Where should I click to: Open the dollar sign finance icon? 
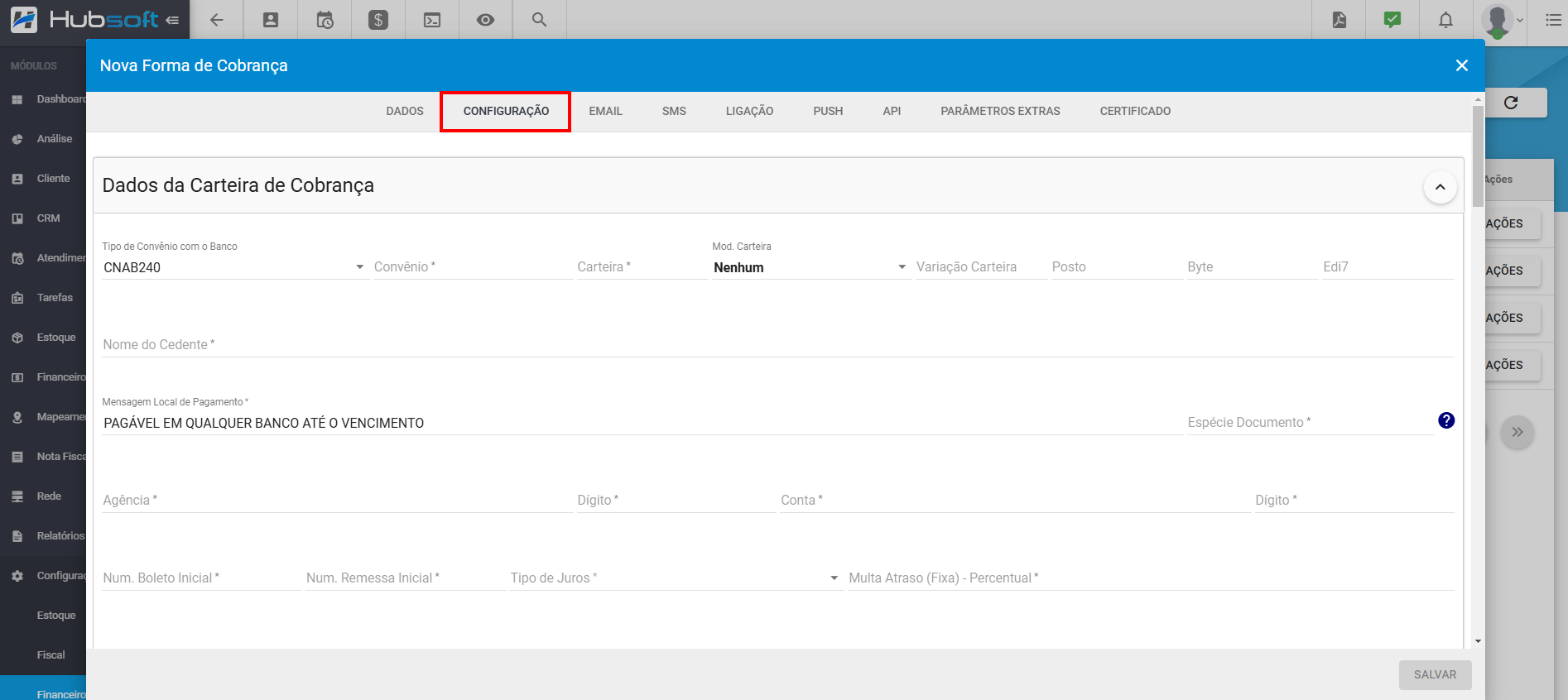point(378,20)
